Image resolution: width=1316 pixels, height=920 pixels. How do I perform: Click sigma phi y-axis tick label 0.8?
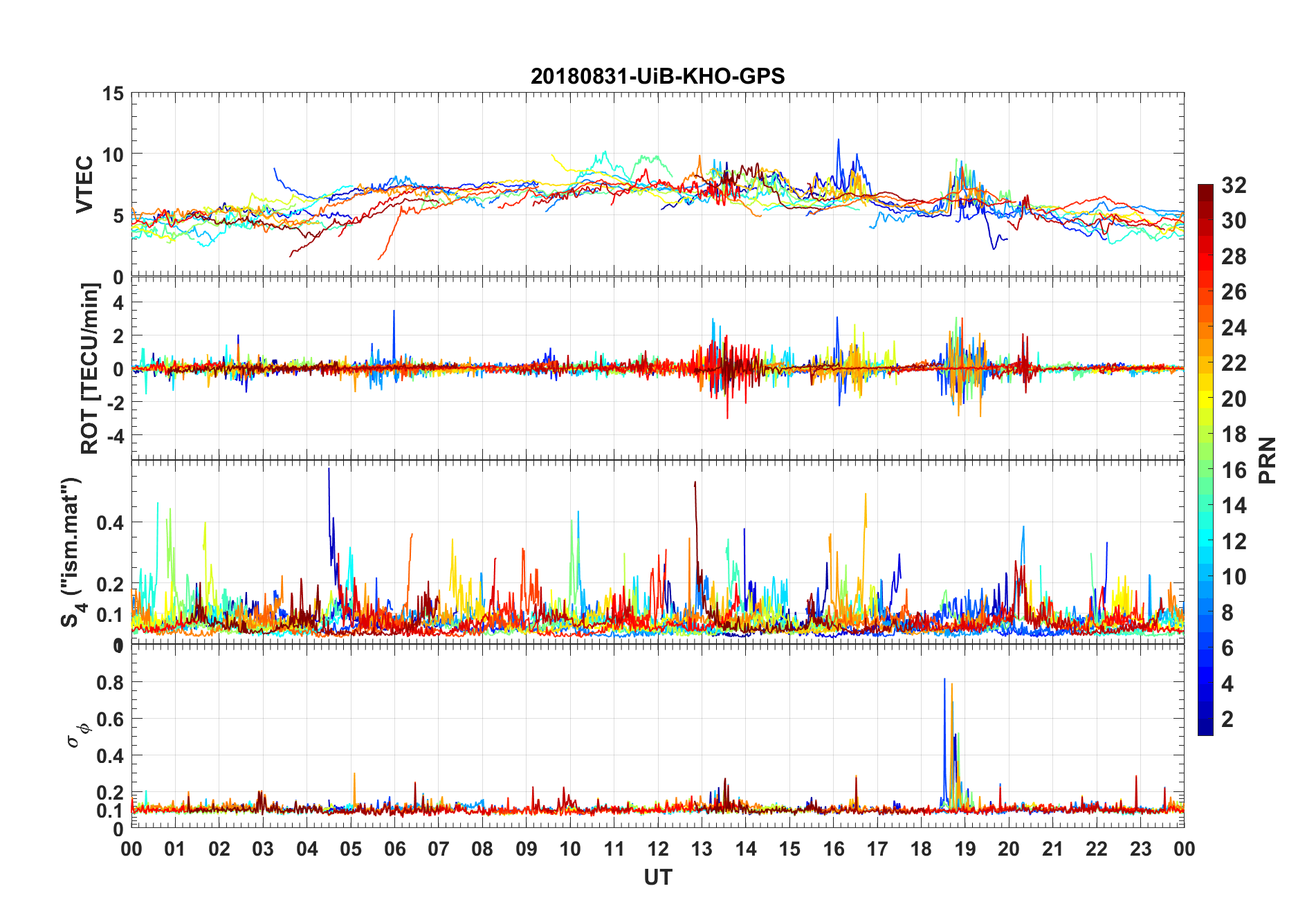coord(110,683)
